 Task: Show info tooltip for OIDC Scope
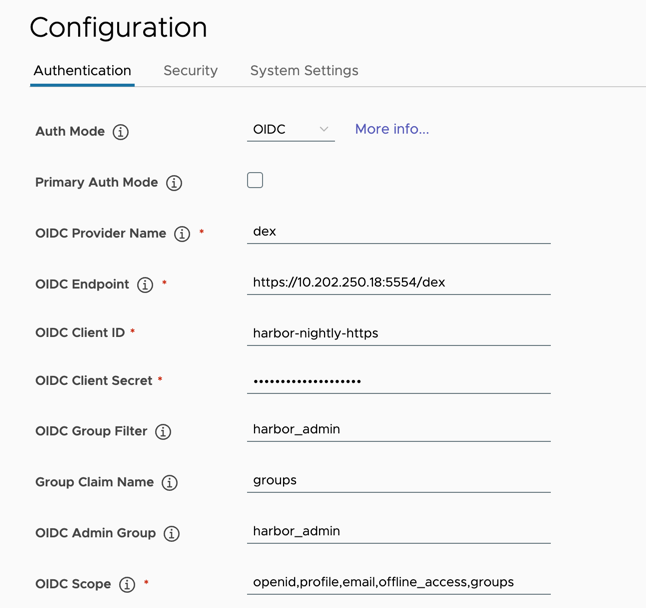coord(127,585)
